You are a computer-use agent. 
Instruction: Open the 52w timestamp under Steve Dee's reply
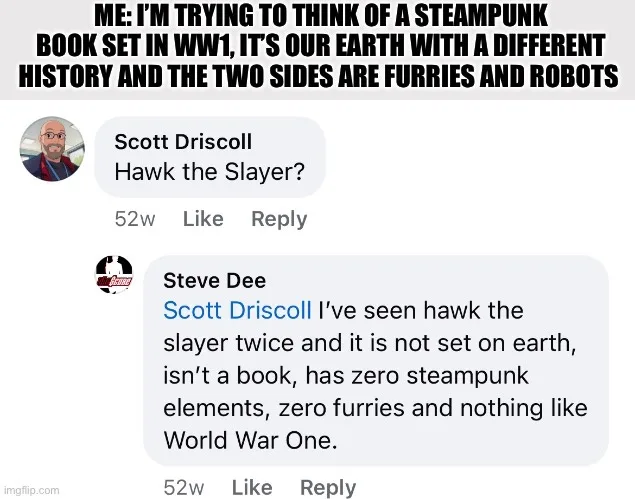point(184,488)
